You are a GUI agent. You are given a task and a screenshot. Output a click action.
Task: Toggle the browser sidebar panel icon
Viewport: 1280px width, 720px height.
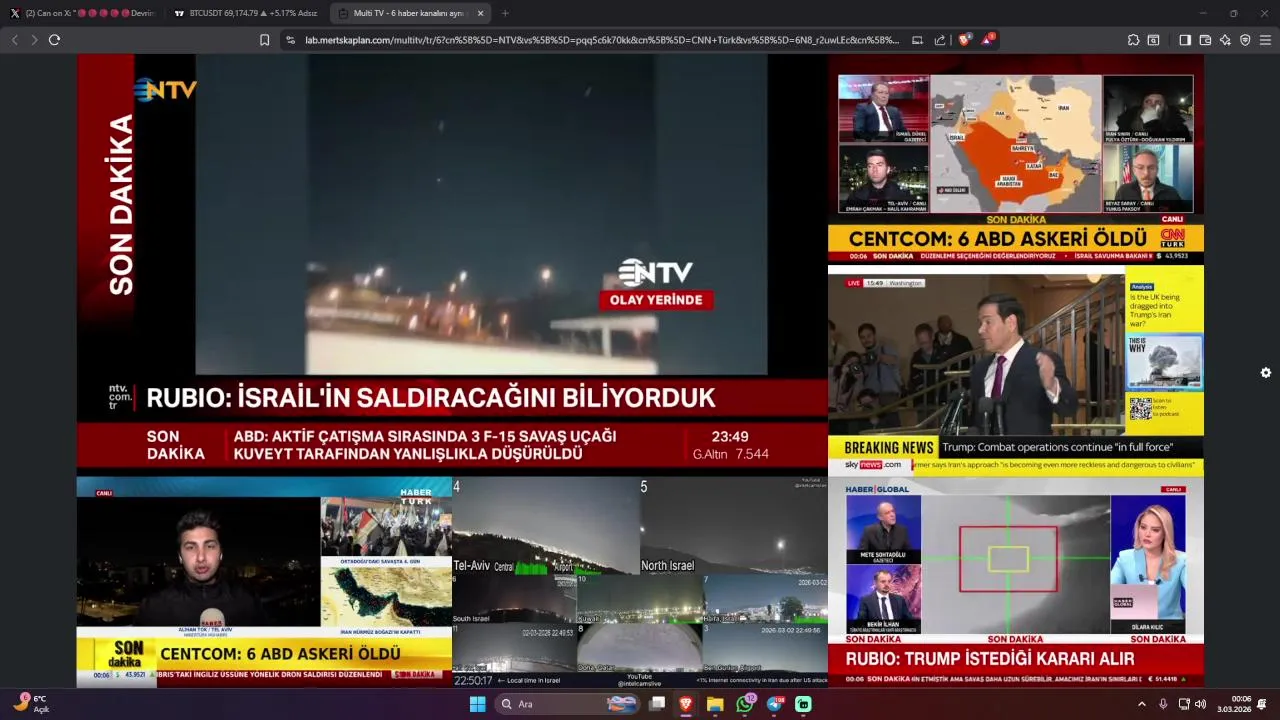point(1185,40)
